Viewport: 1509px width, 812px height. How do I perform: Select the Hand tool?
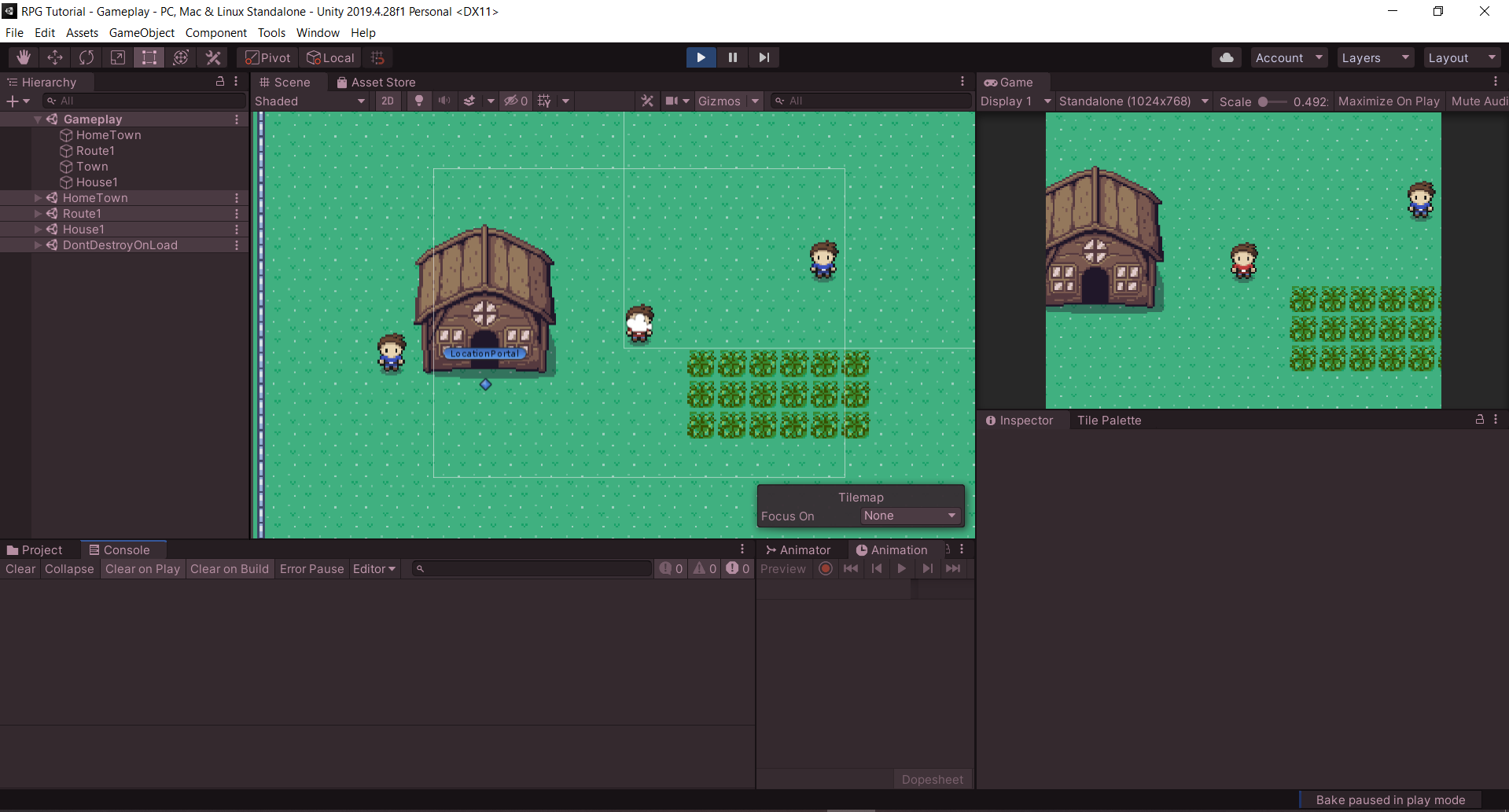click(x=24, y=57)
